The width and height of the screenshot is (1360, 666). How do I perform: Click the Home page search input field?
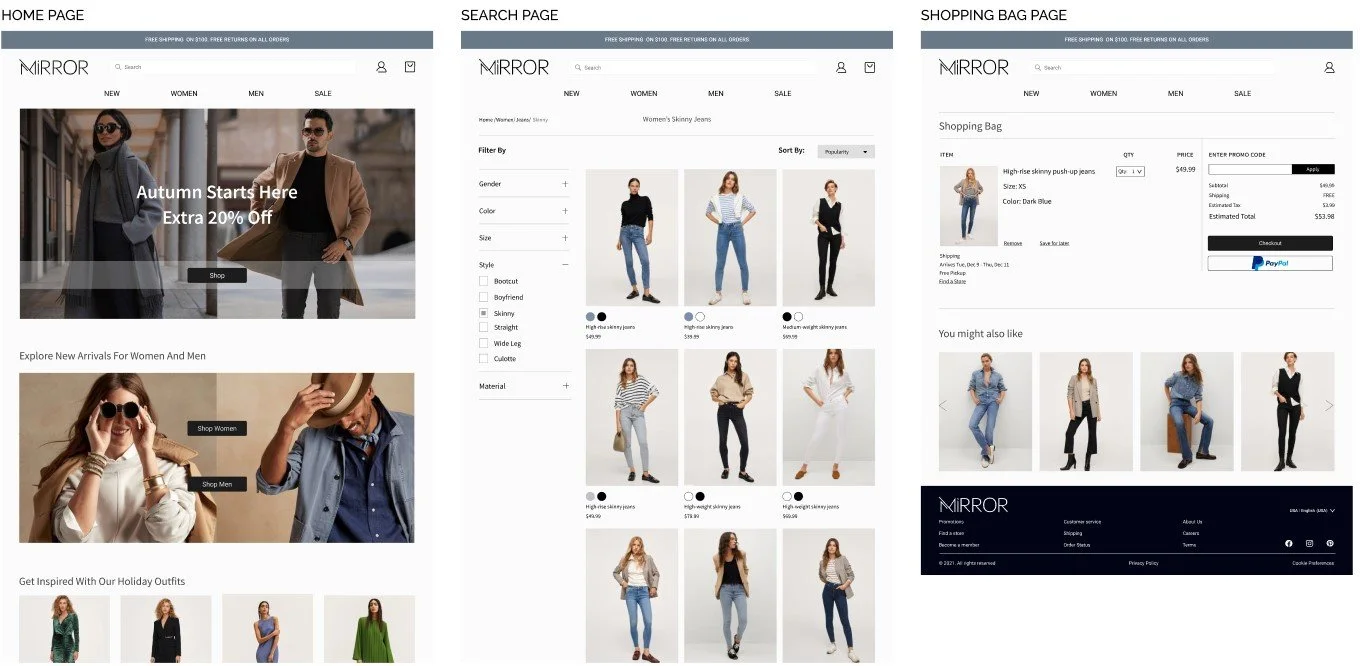pos(235,67)
